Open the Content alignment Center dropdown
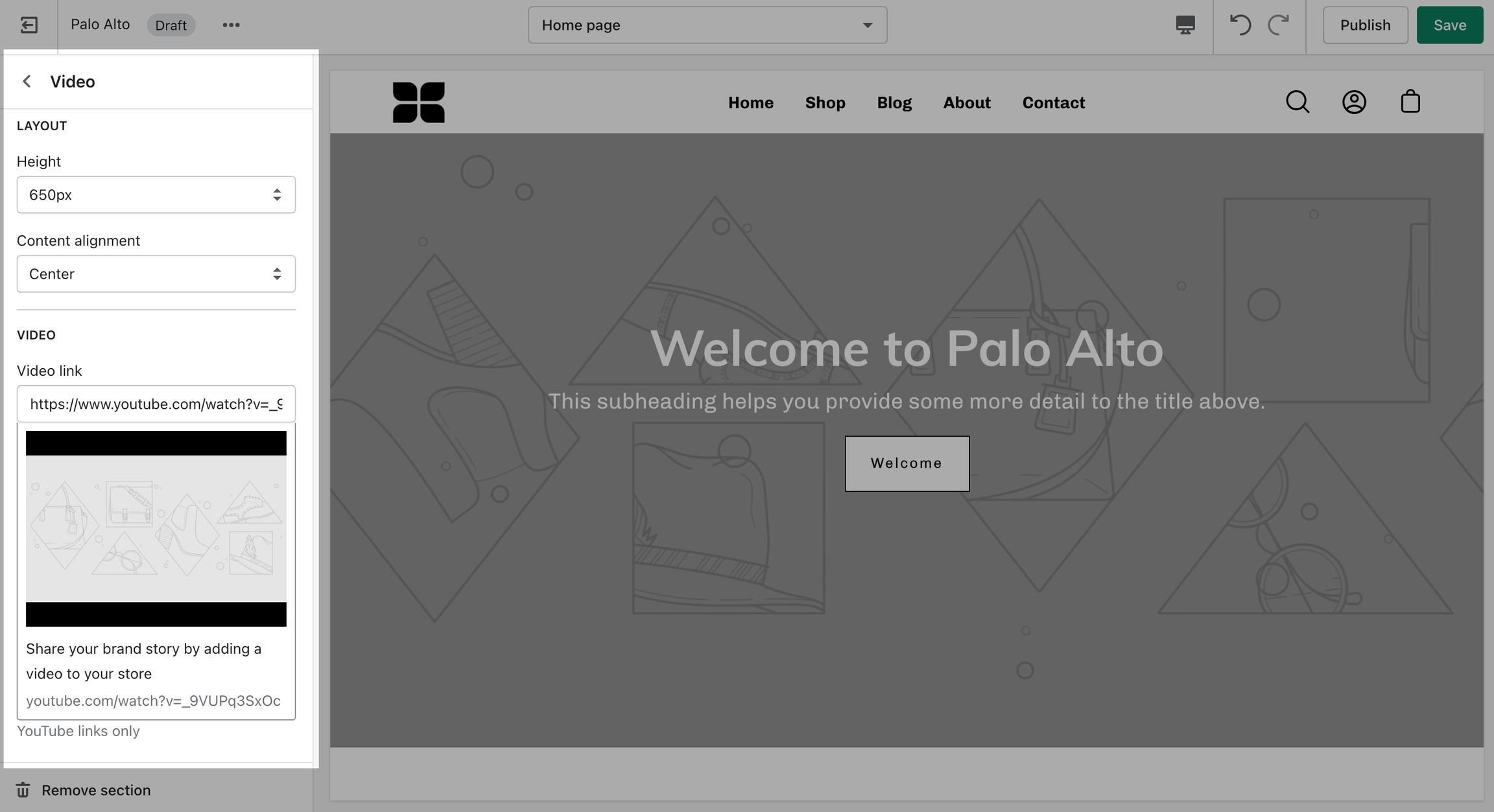The width and height of the screenshot is (1494, 812). 156,274
